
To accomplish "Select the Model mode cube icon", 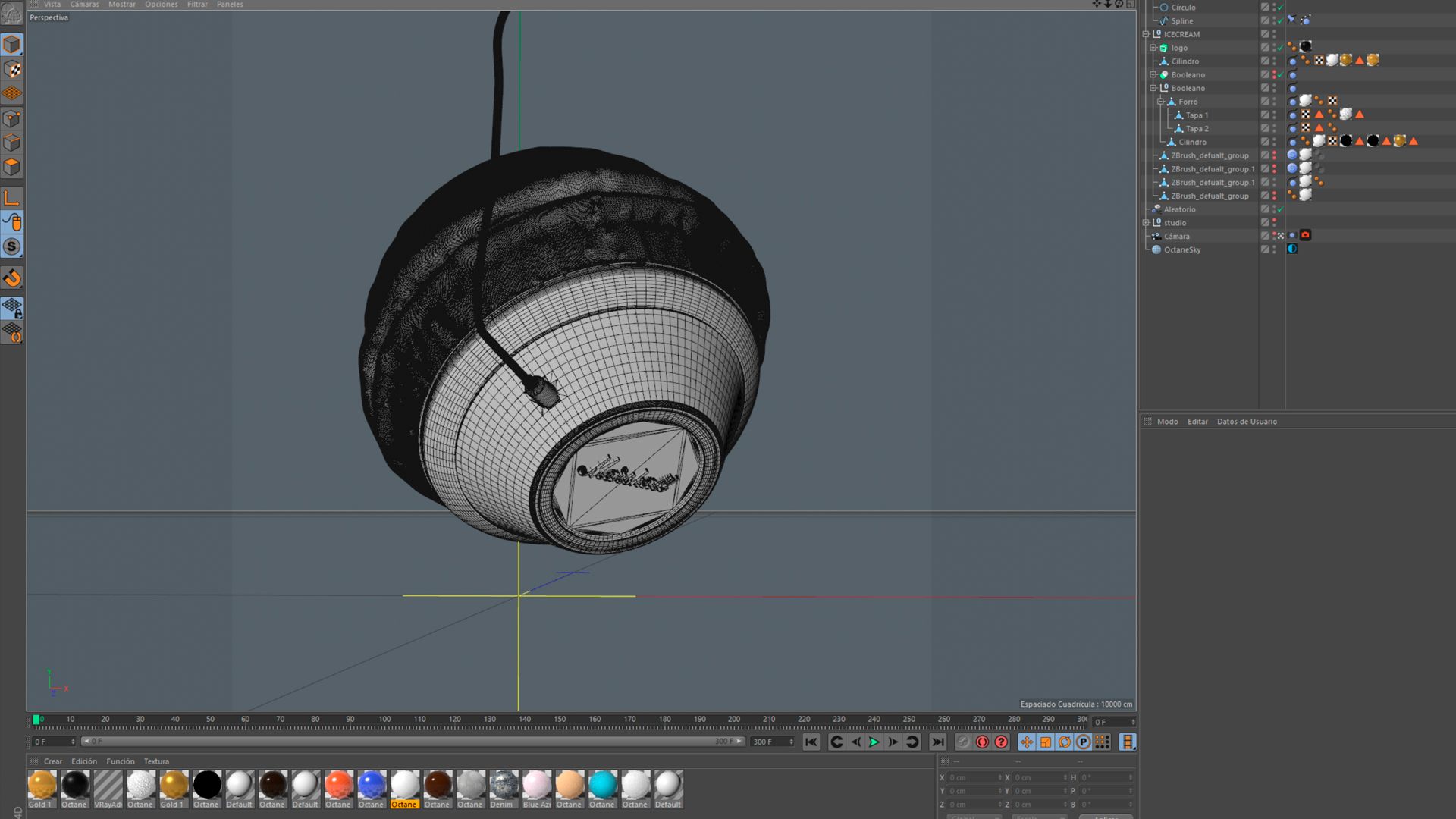I will 11,44.
